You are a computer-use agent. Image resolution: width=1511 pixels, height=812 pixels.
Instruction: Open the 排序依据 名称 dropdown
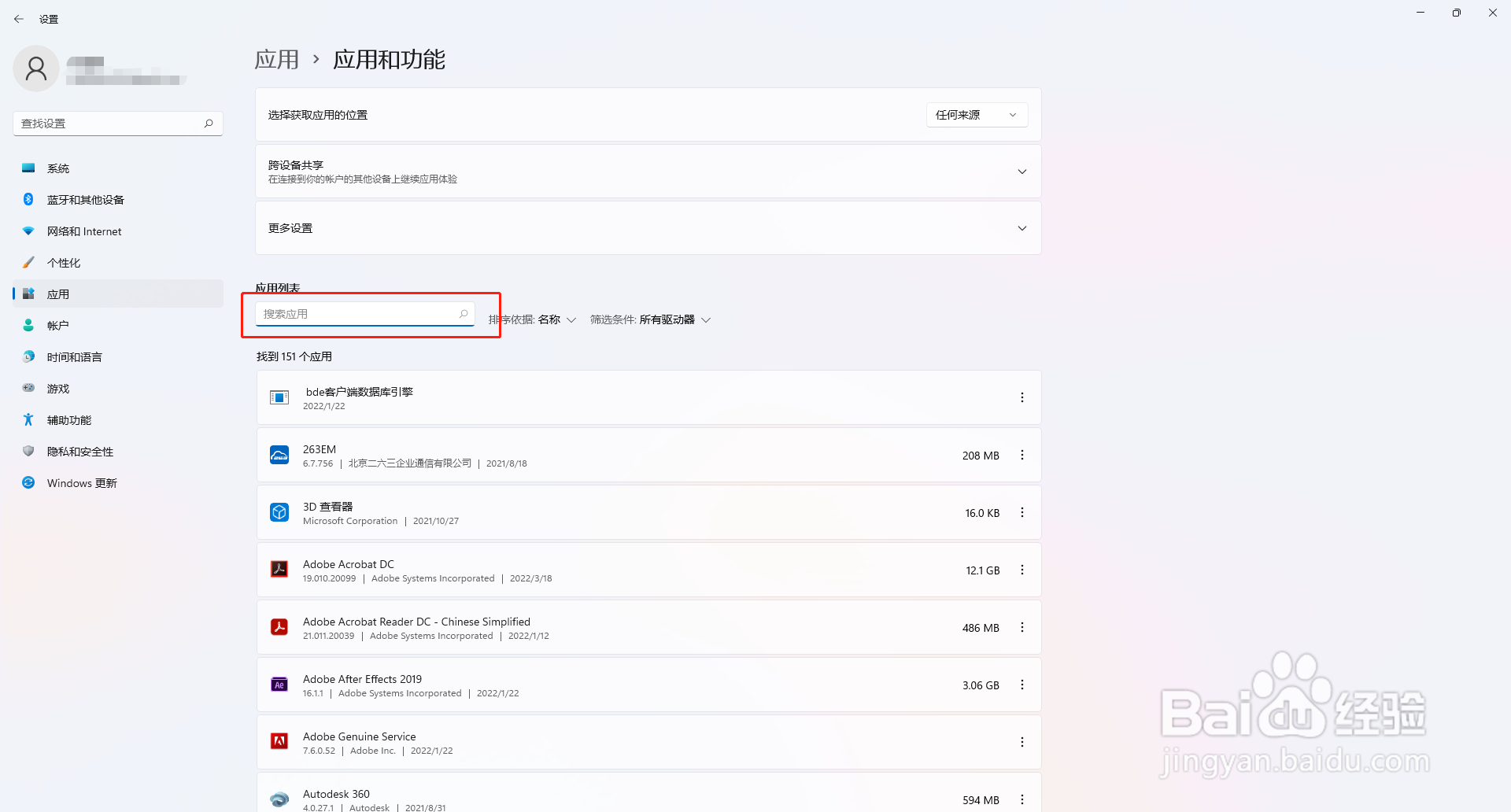532,319
